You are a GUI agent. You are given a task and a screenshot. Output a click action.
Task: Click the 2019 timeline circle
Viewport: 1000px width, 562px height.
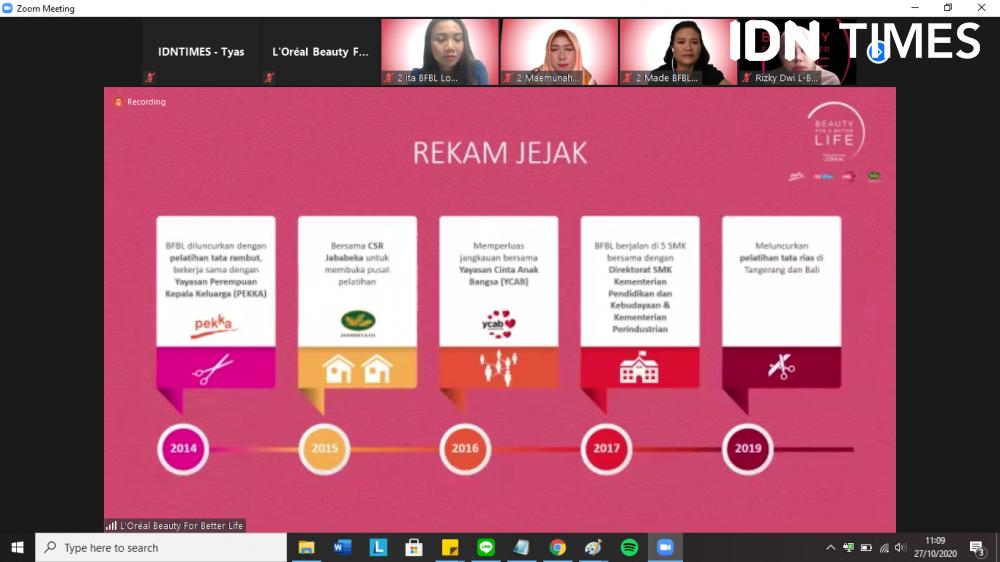(748, 448)
